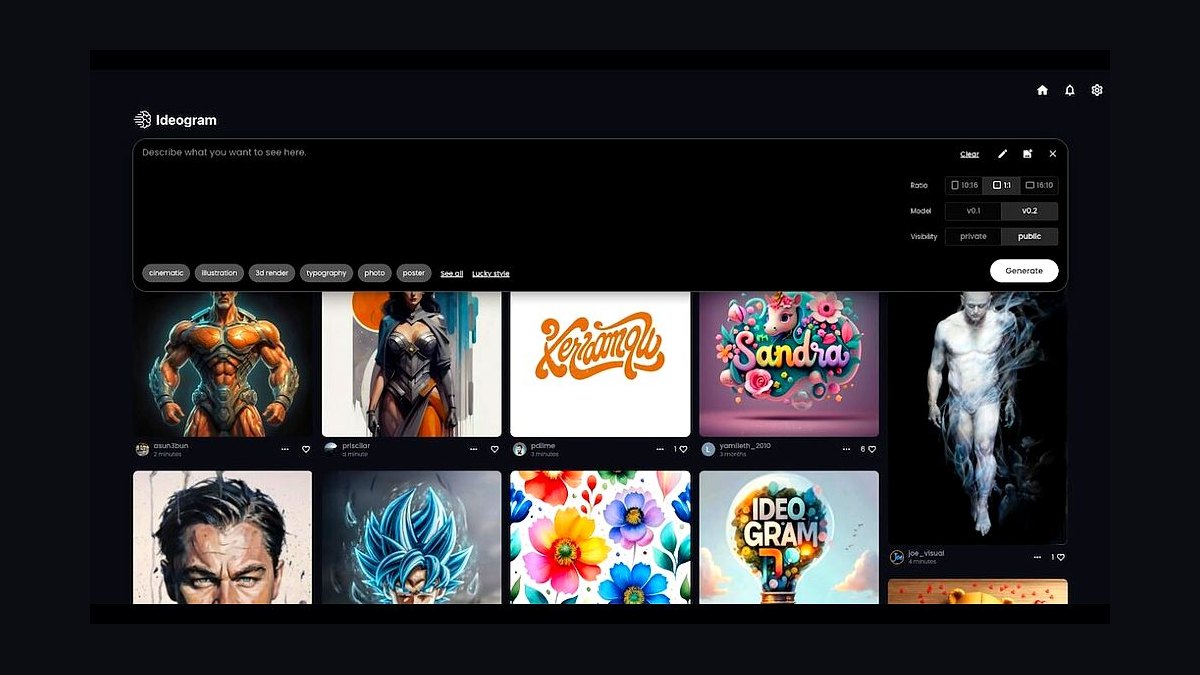Switch model to v0.2
This screenshot has width=1200, height=675.
(1029, 211)
